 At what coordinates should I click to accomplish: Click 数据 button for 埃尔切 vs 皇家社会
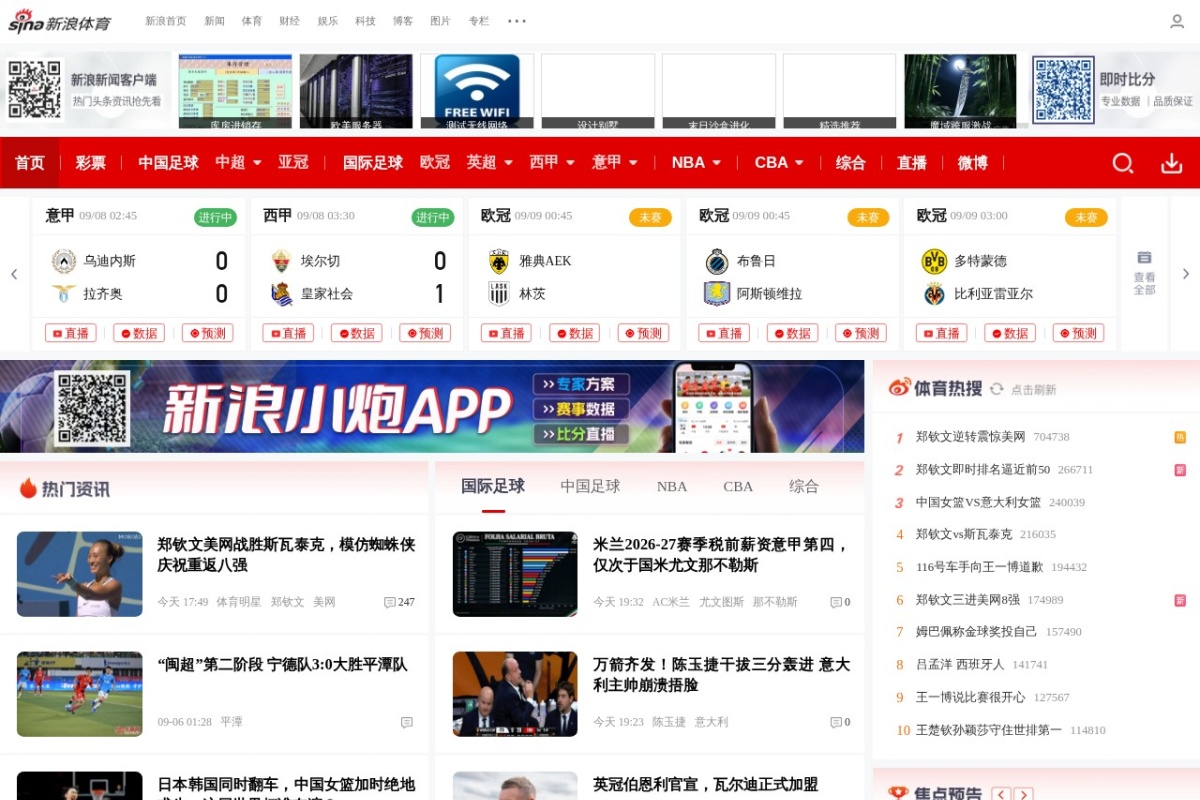[x=356, y=333]
